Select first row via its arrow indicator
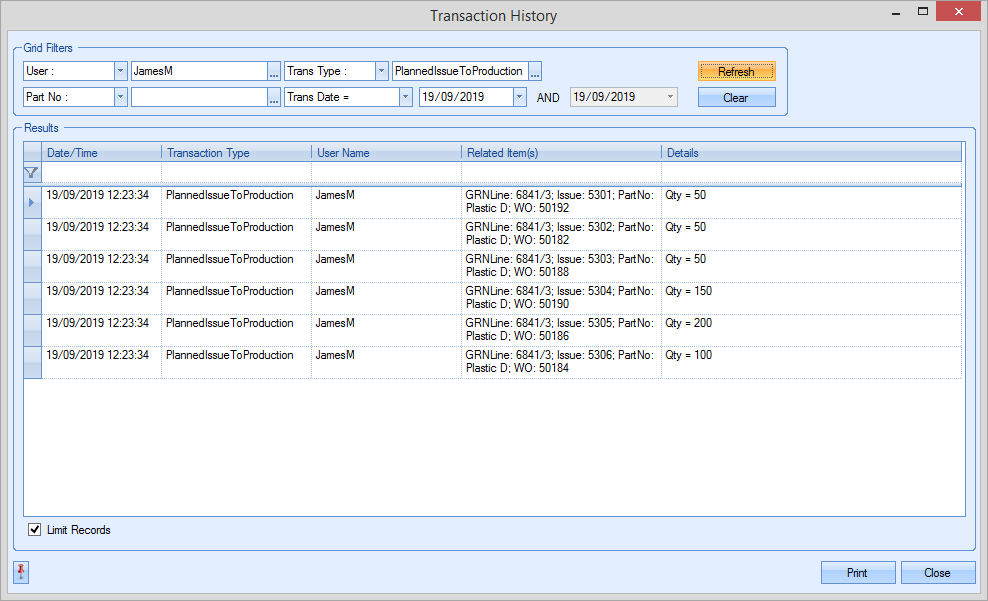 tap(32, 202)
